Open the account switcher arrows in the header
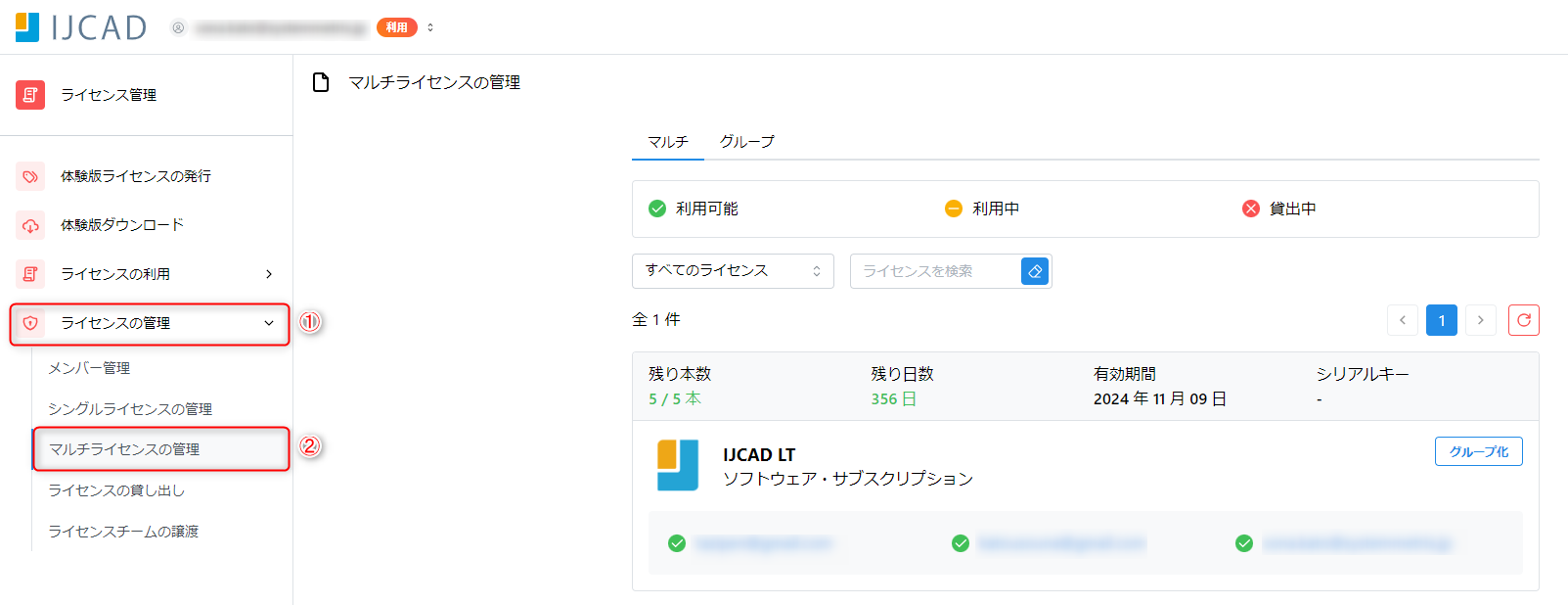The image size is (1568, 605). (x=430, y=27)
